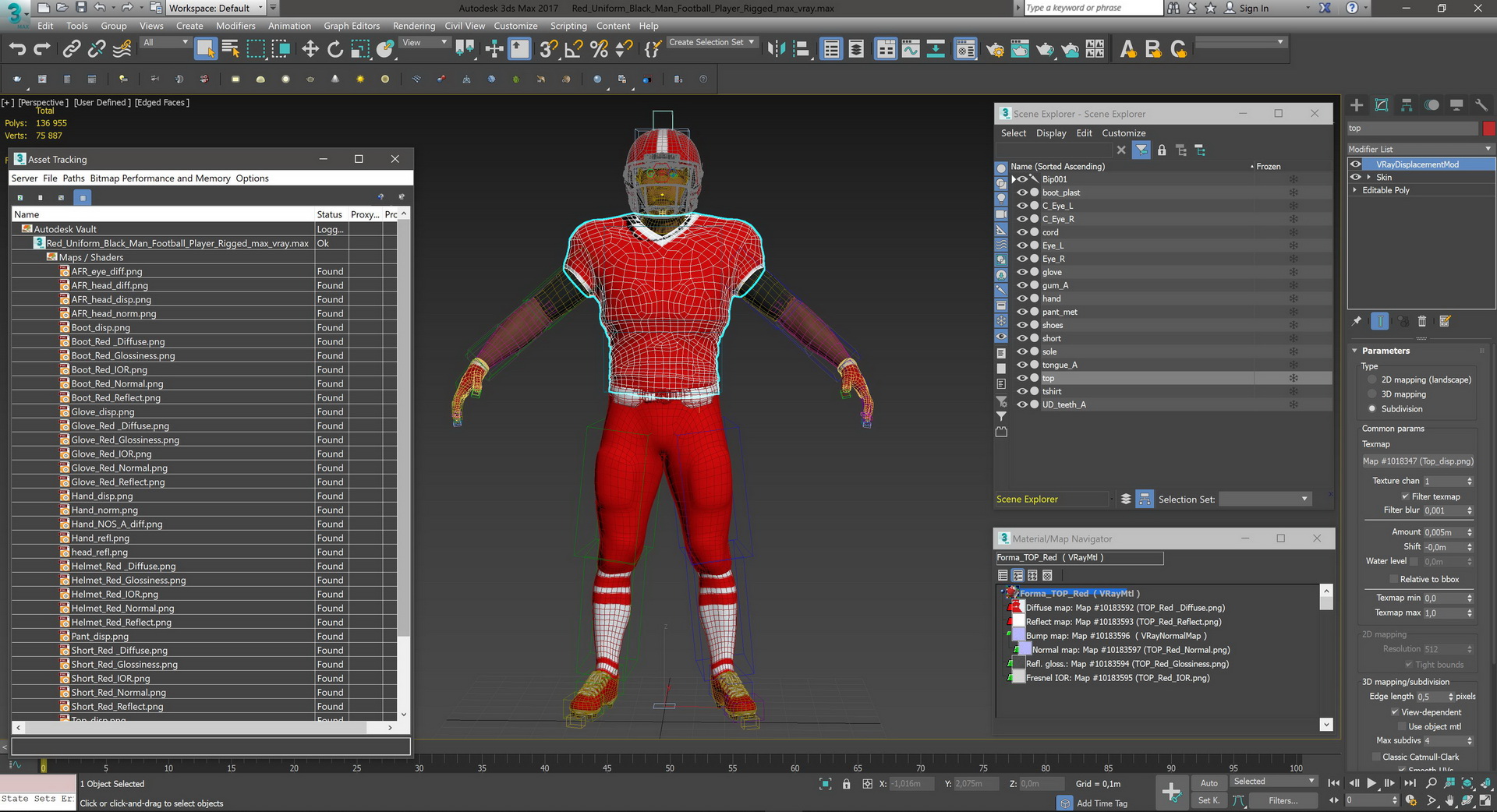The height and width of the screenshot is (812, 1497).
Task: Activate Bind to Space Warp tool
Action: 122,49
